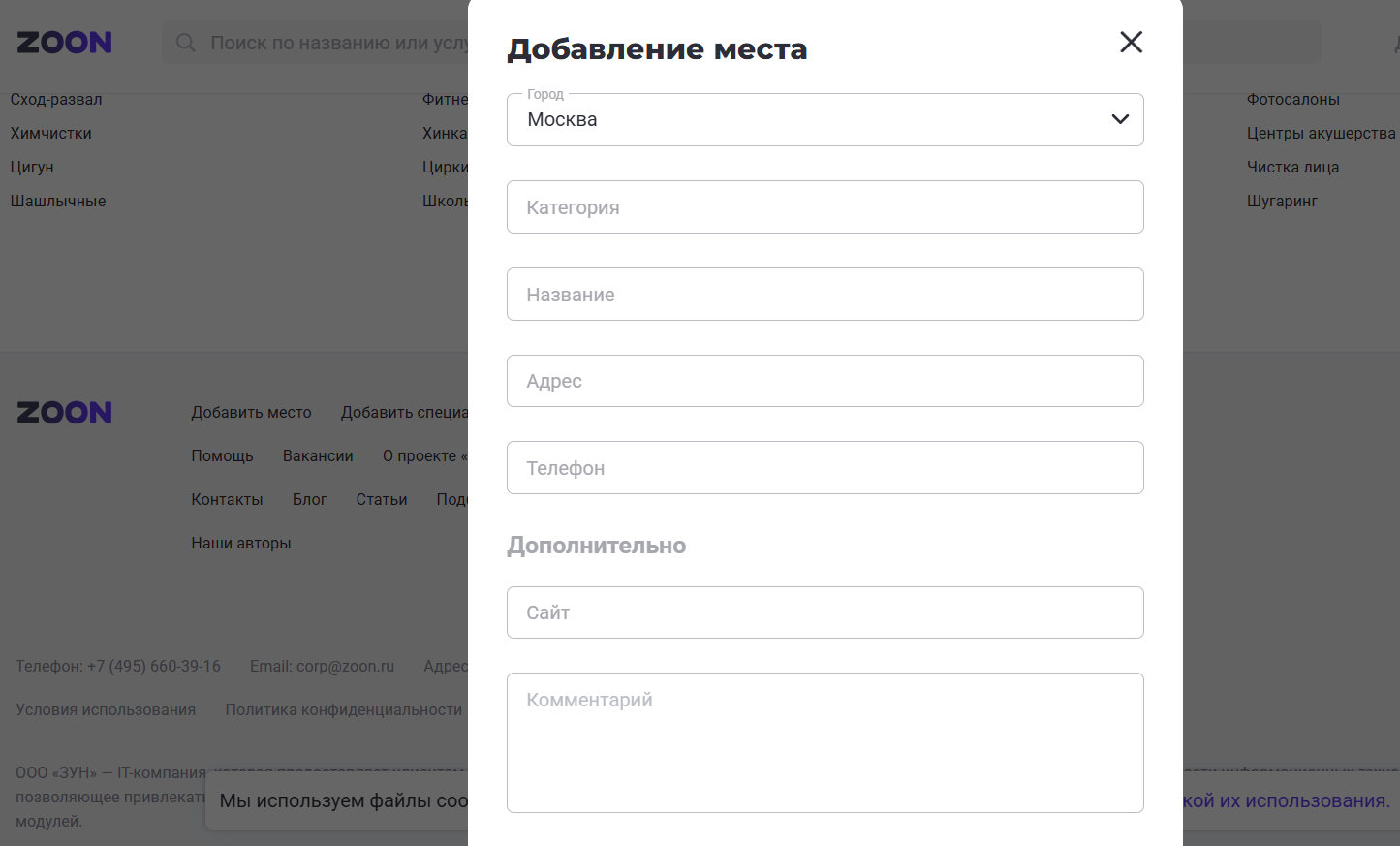Click the ZOON logo in the header
Screen dimensions: 1400x846
pos(63,42)
